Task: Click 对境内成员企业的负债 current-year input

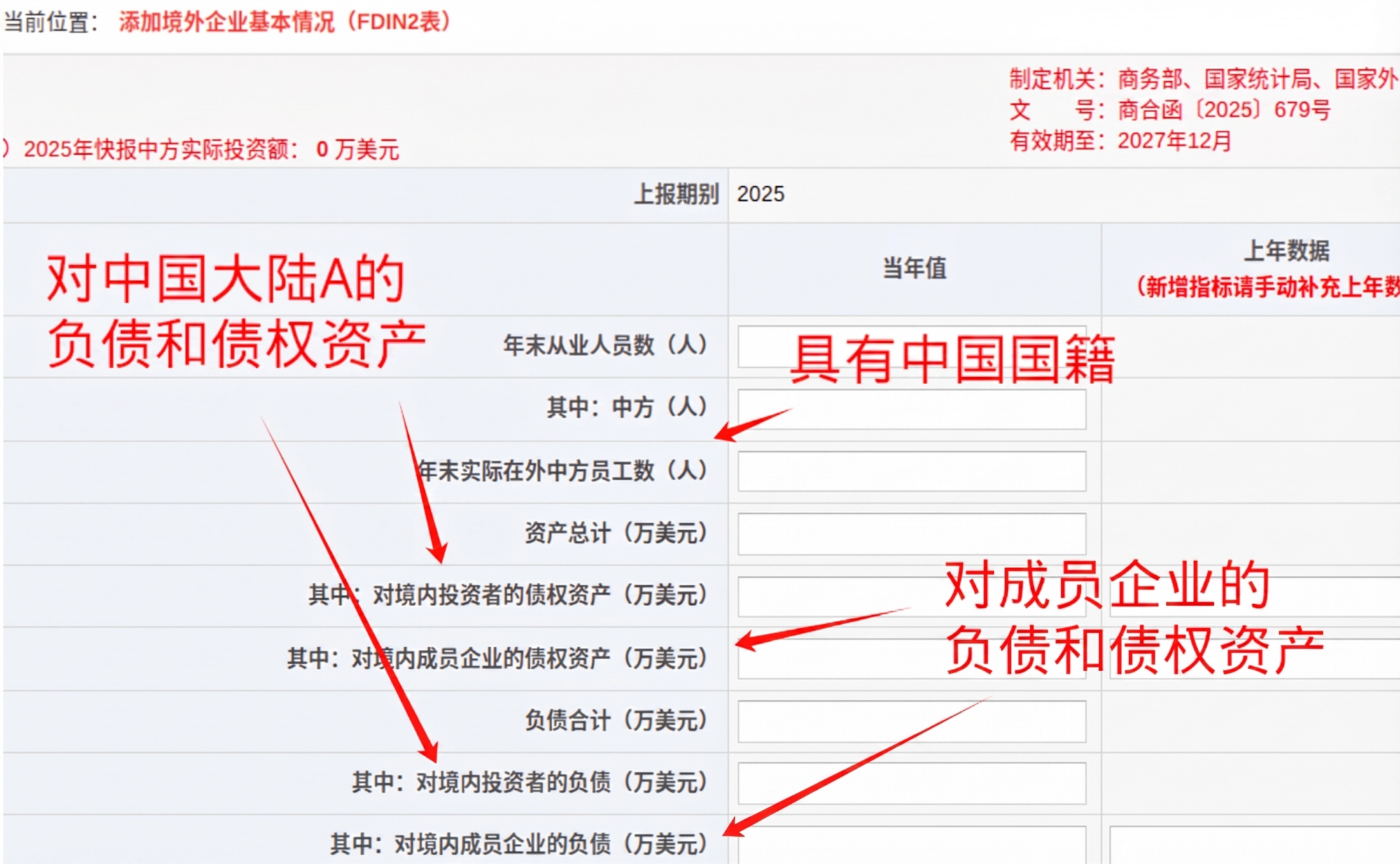Action: click(x=911, y=844)
